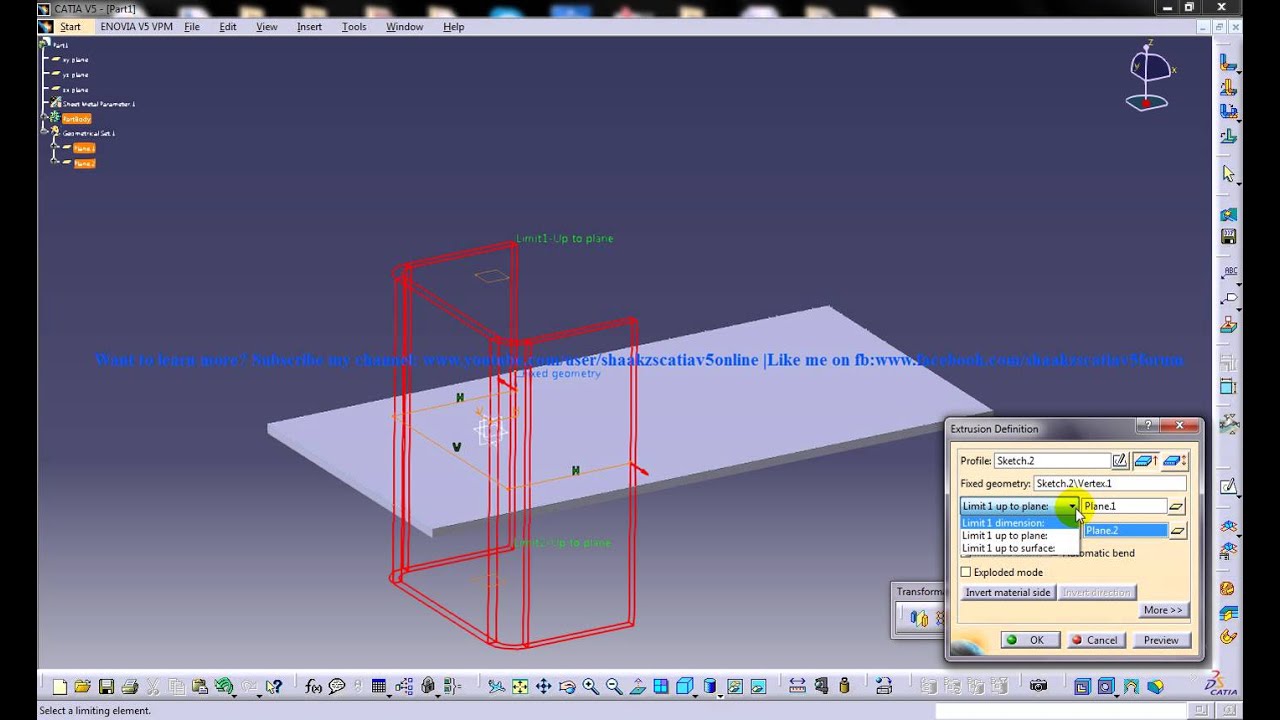Screen dimensions: 1280x720
Task: Click the Capture camera icon
Action: pyautogui.click(x=1039, y=686)
